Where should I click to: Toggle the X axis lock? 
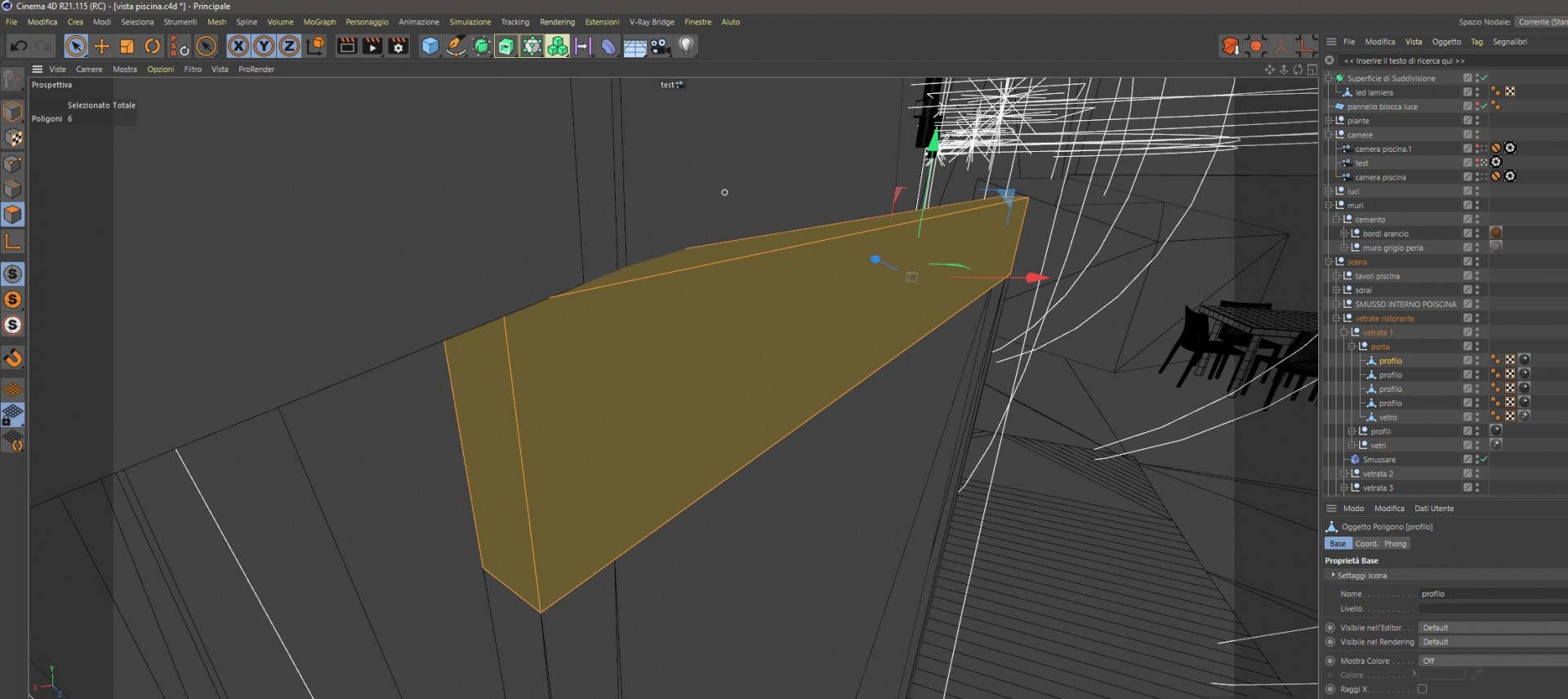238,46
